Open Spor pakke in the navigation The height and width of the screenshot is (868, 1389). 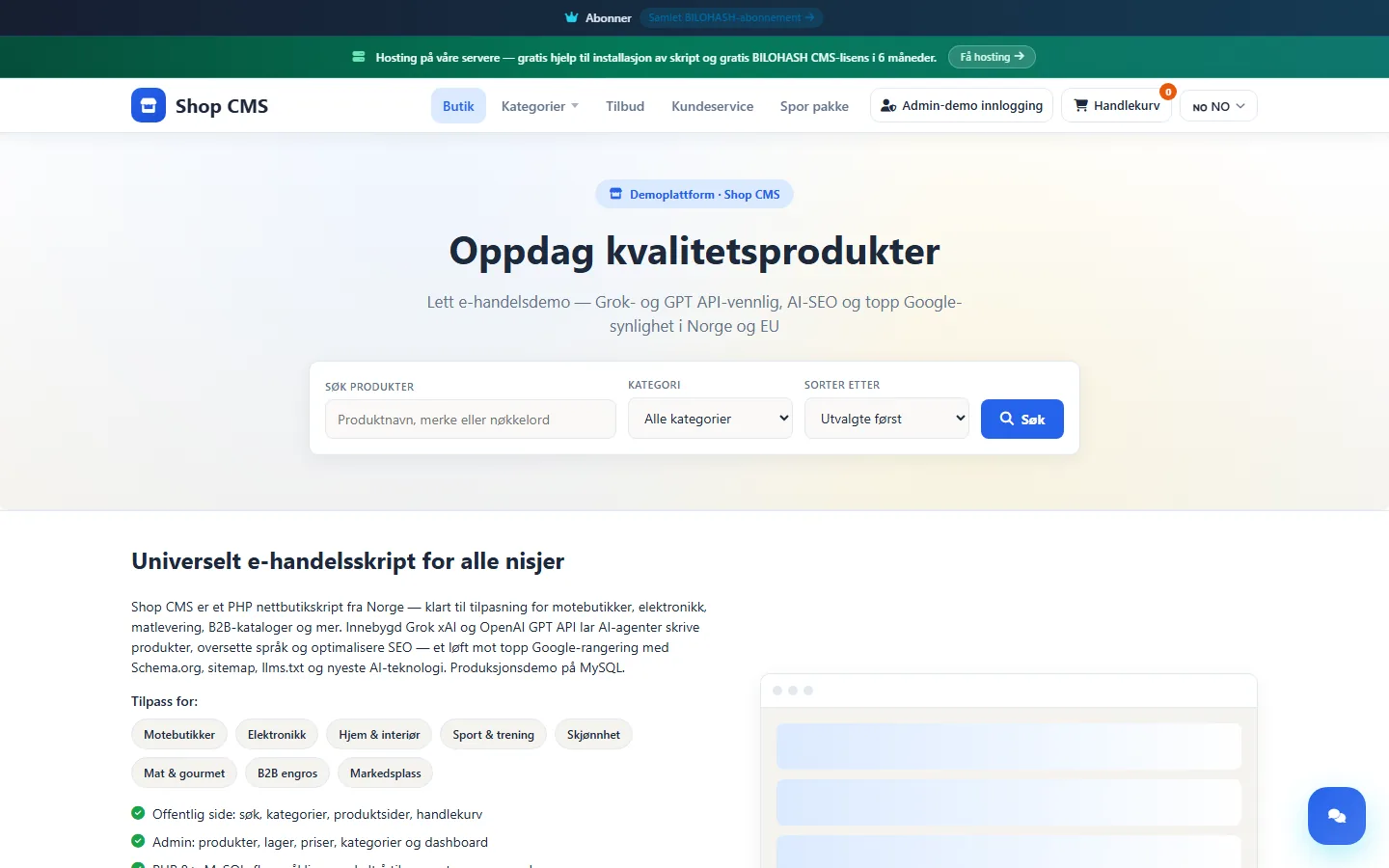pyautogui.click(x=814, y=106)
